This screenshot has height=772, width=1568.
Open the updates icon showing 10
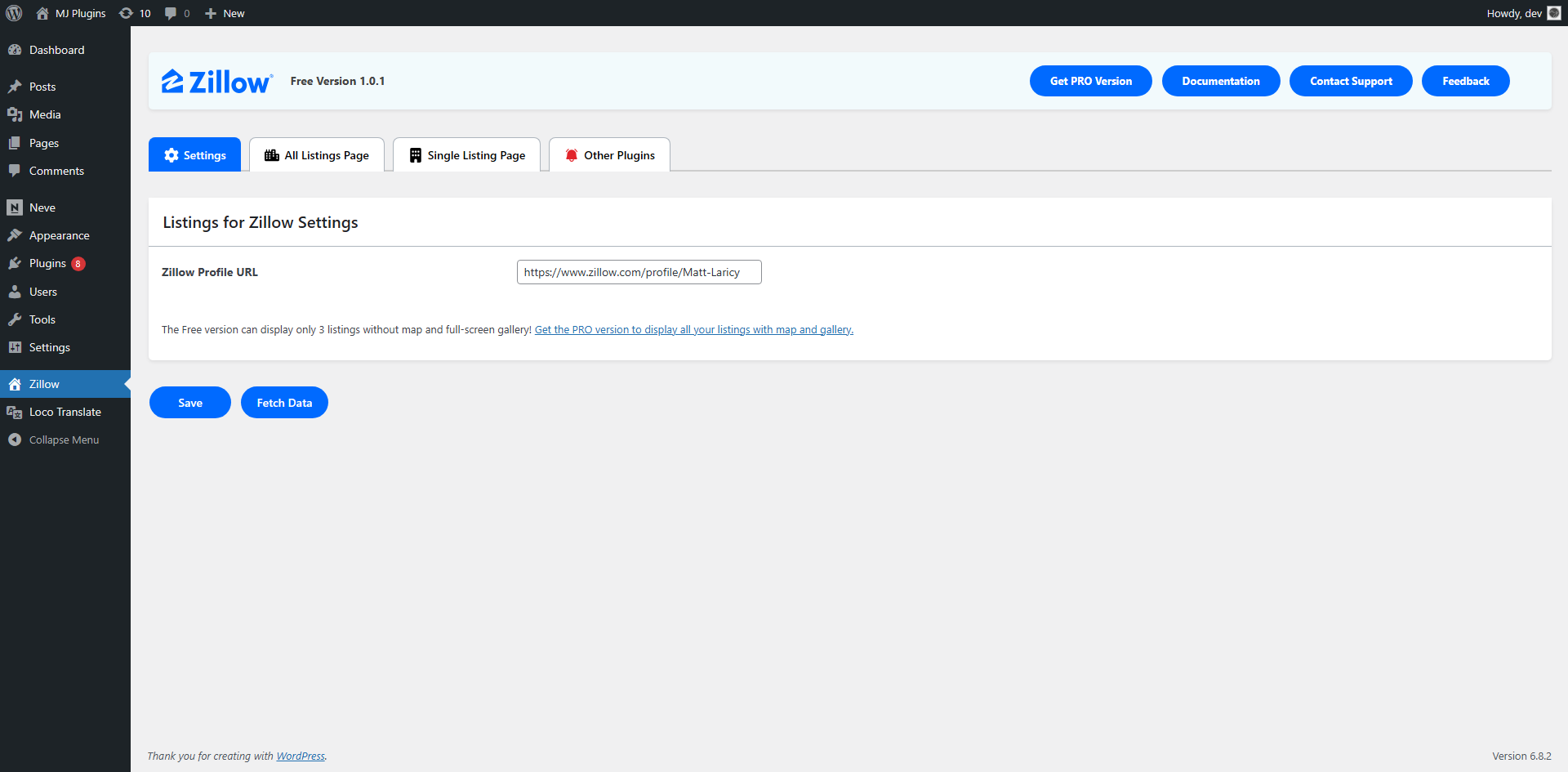(127, 13)
